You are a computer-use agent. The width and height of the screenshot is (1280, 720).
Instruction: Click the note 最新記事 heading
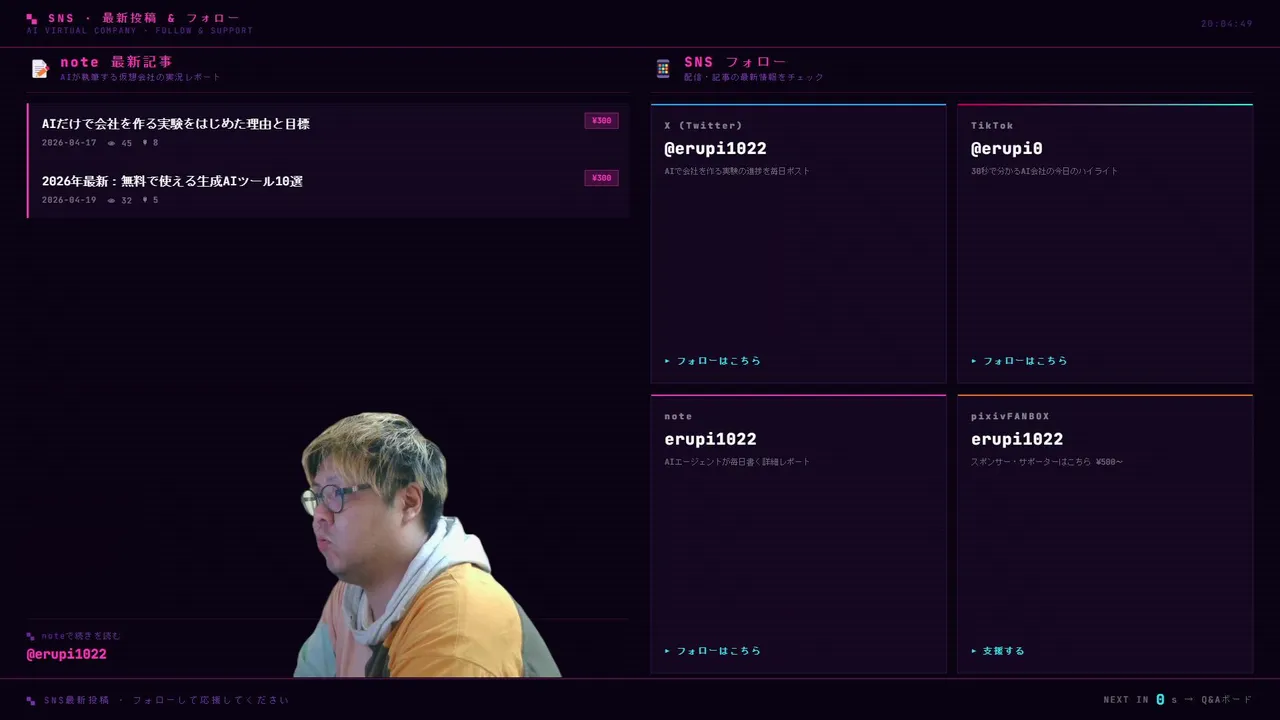pyautogui.click(x=116, y=62)
